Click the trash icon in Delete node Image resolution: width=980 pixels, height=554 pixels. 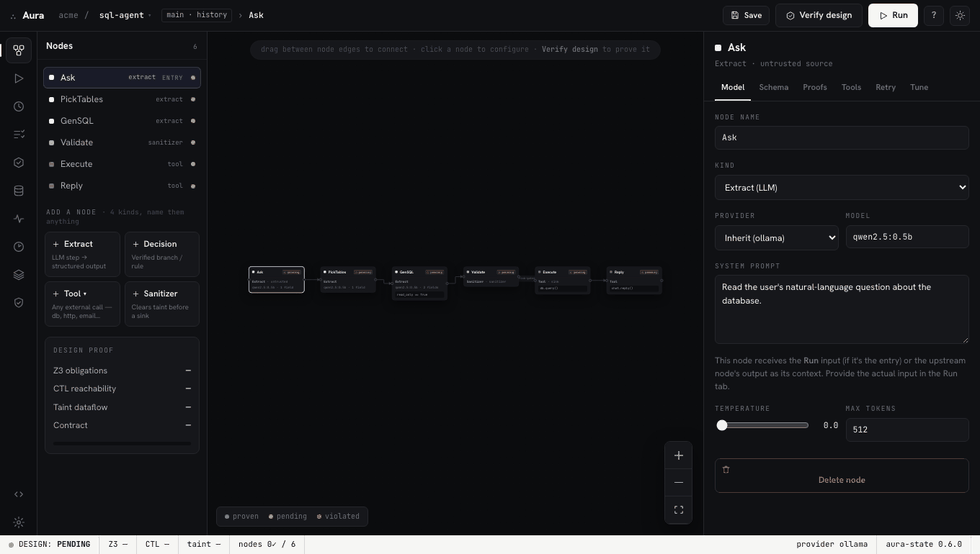726,470
